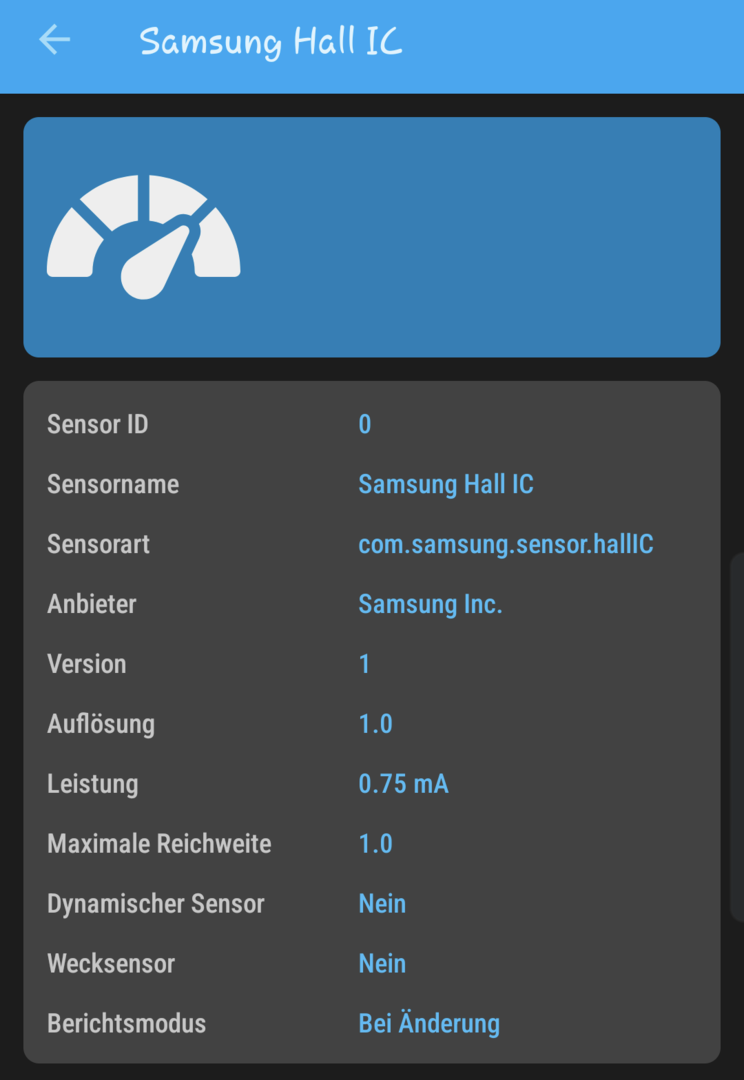Tap the back arrow icon

[55, 40]
